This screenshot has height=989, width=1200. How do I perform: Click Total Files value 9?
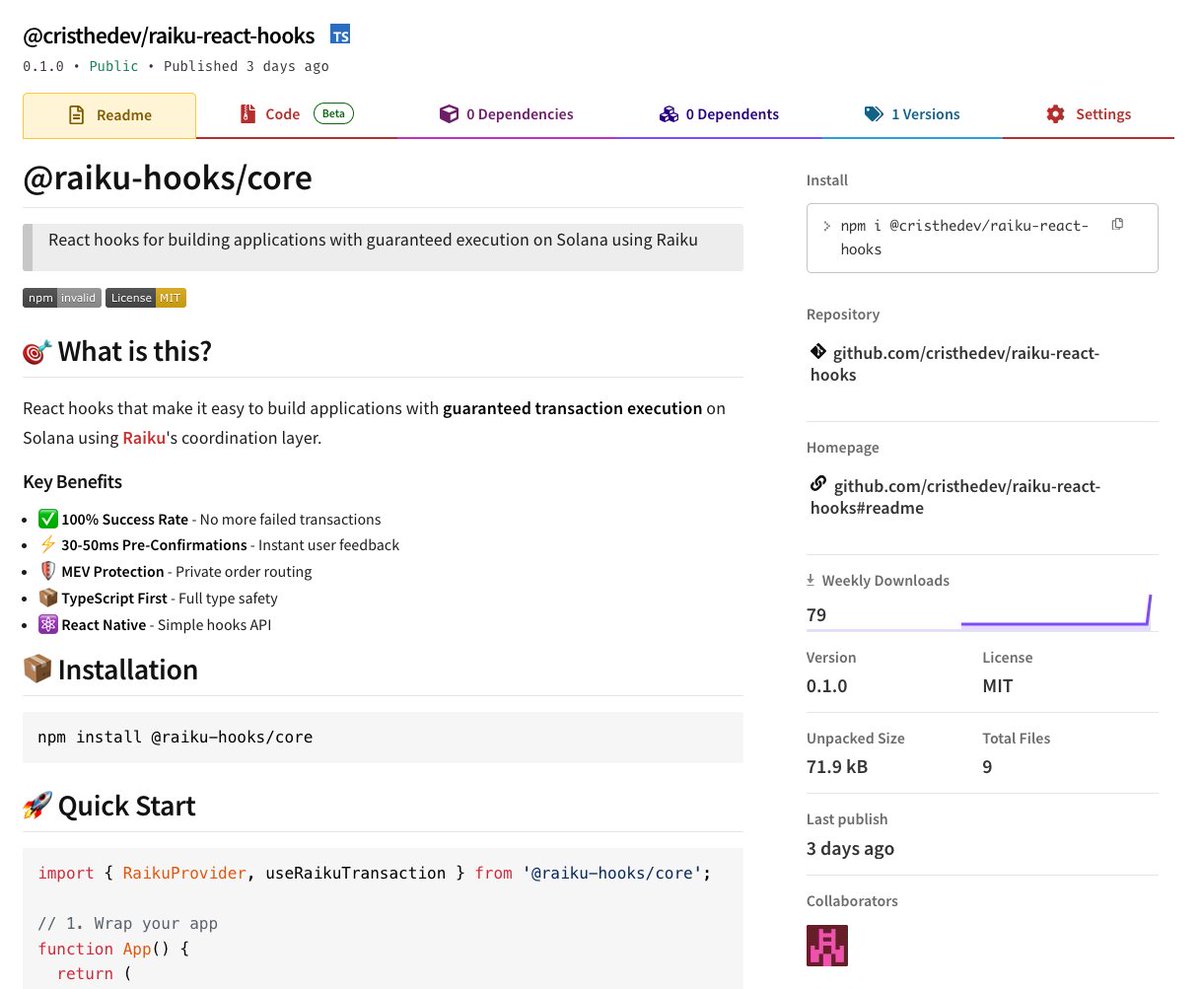[x=988, y=767]
